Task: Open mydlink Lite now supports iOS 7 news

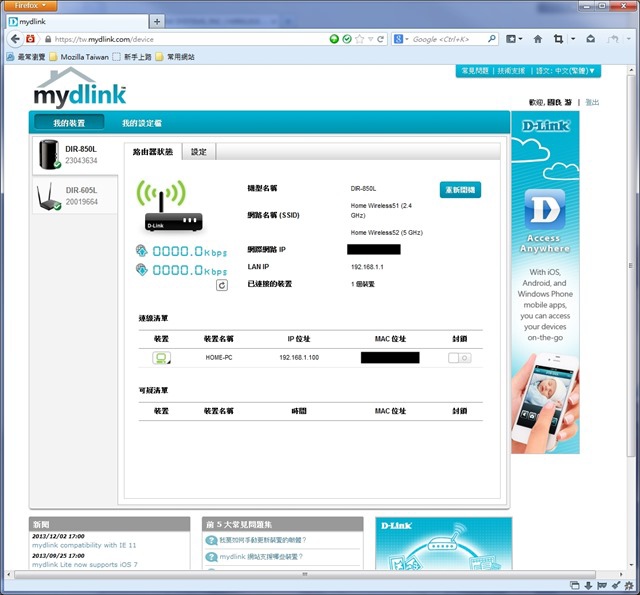Action: (85, 565)
